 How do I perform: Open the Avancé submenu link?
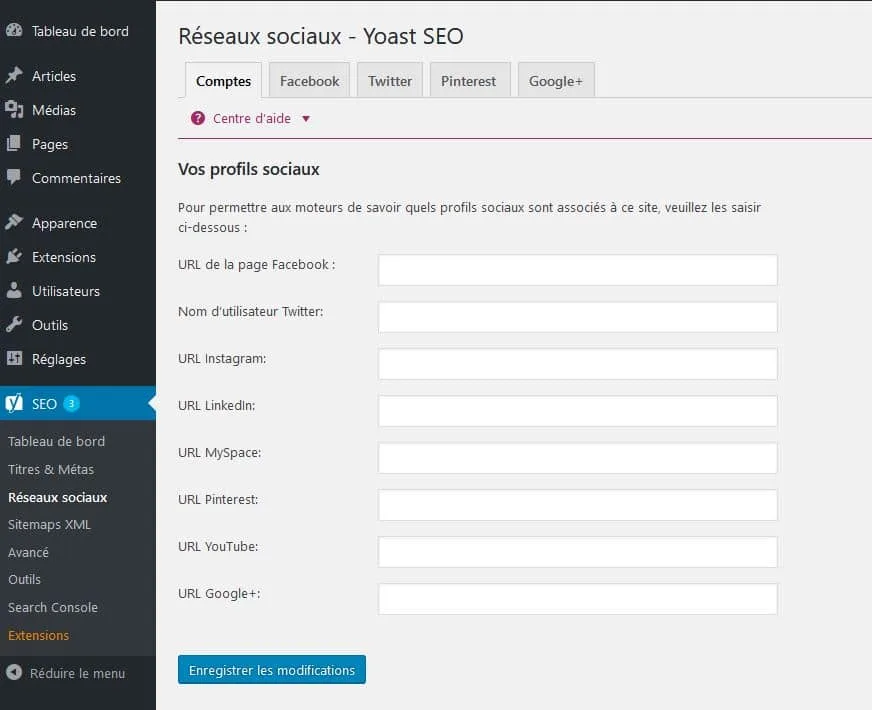click(28, 552)
